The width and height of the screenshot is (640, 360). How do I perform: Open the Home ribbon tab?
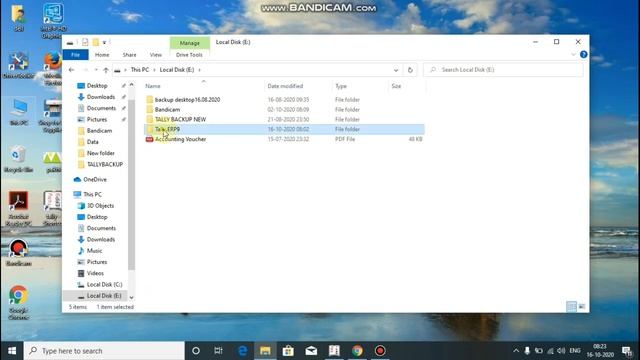(102, 55)
